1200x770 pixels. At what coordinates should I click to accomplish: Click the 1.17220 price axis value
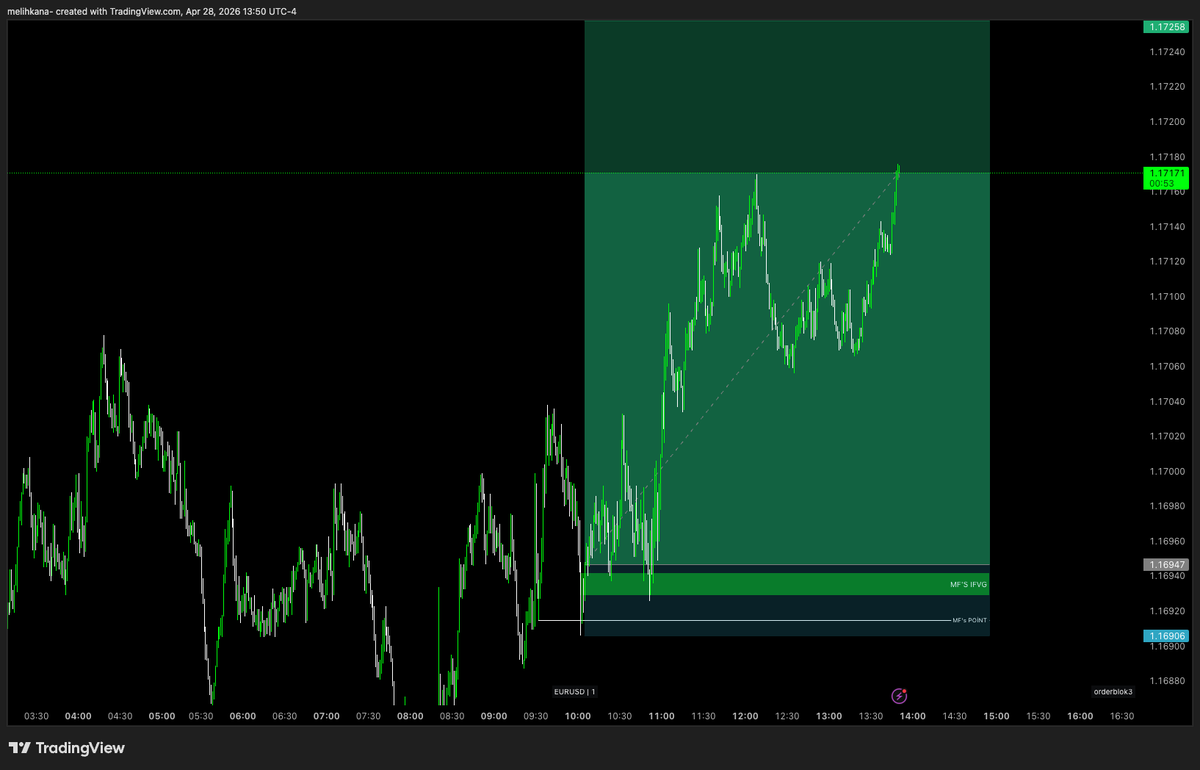1168,87
